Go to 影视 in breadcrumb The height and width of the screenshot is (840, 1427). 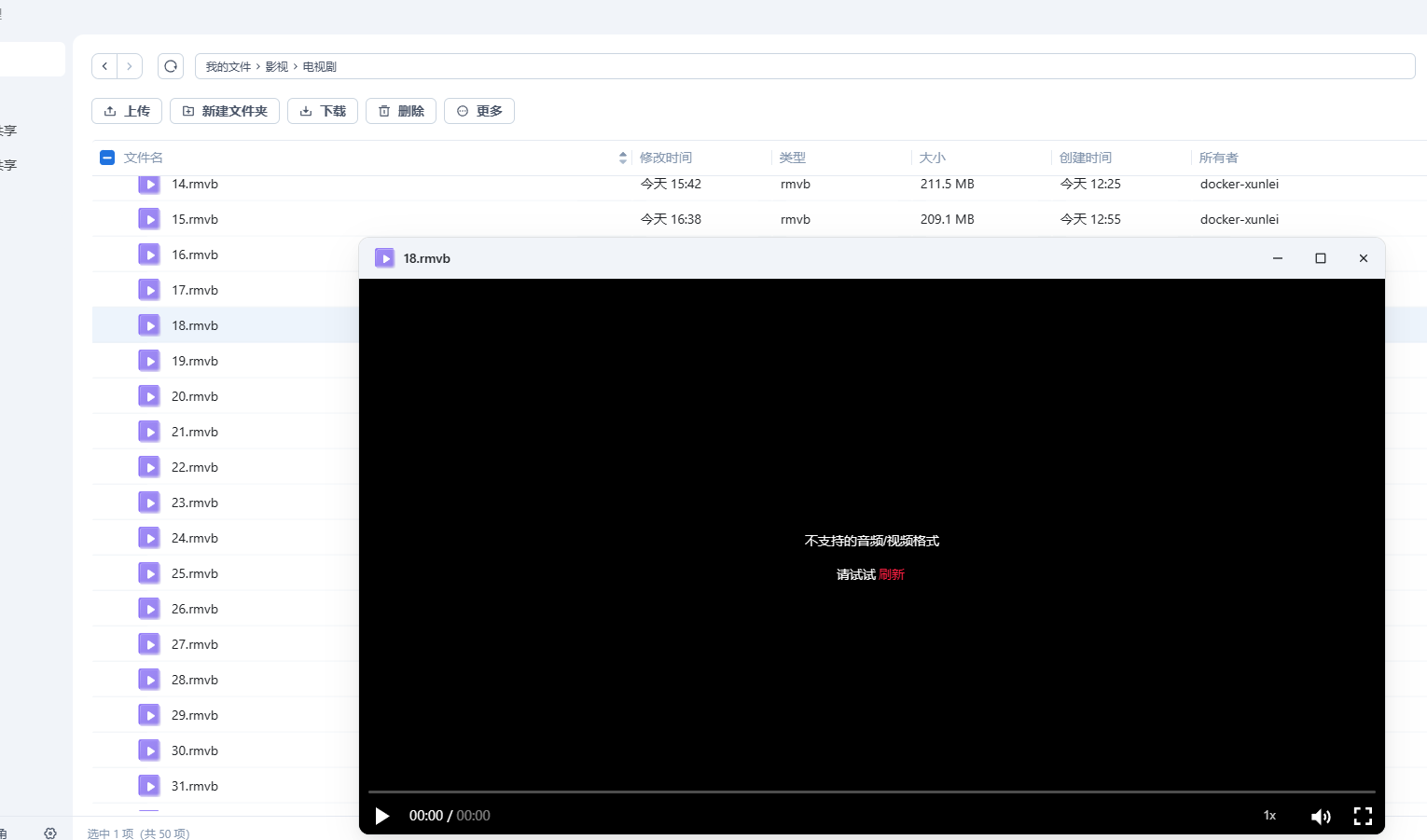pos(277,66)
